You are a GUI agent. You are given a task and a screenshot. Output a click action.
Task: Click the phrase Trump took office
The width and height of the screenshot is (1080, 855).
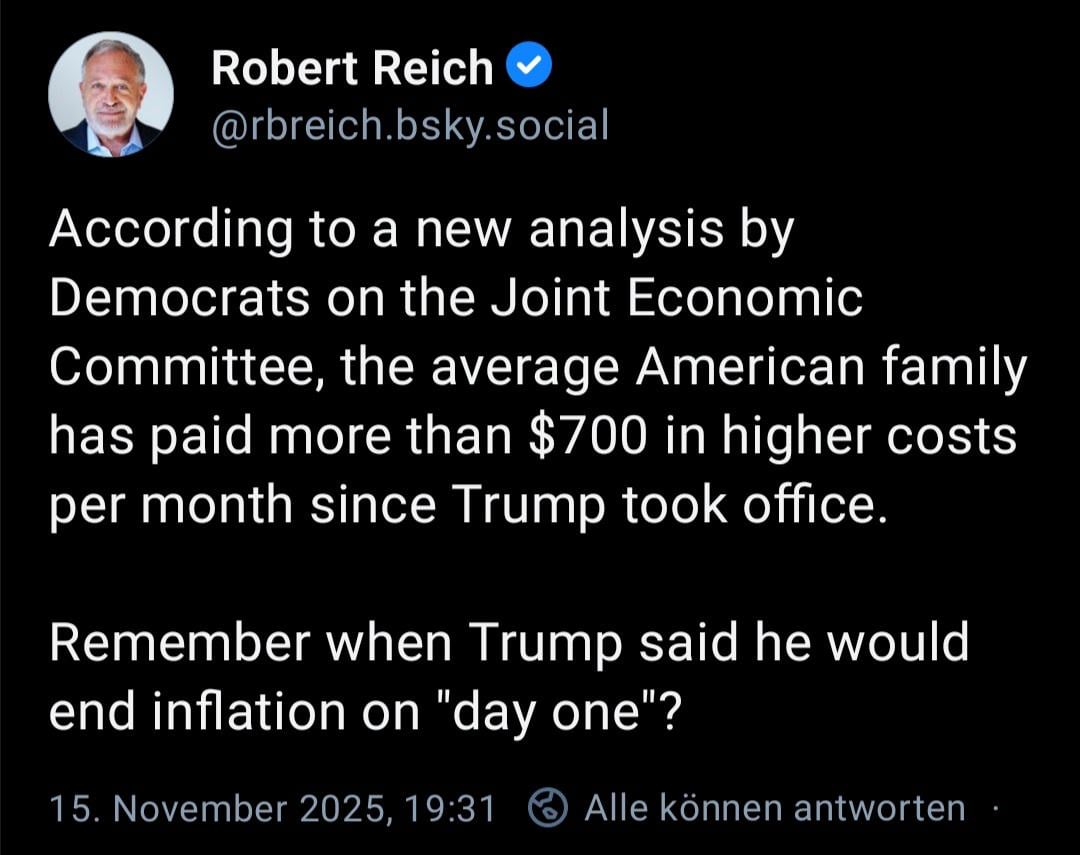tap(670, 505)
